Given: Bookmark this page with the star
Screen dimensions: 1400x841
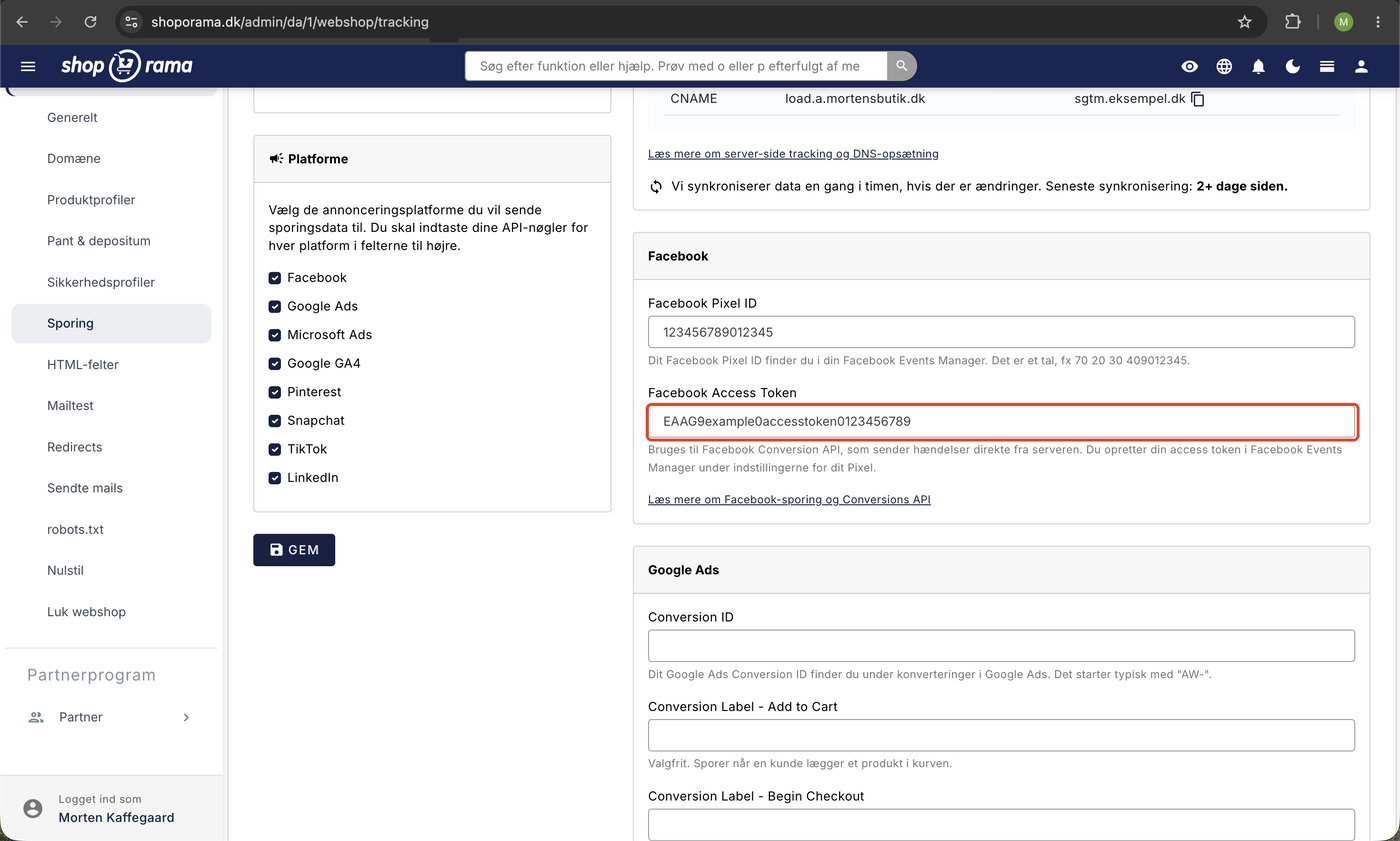Looking at the screenshot, I should tap(1244, 21).
